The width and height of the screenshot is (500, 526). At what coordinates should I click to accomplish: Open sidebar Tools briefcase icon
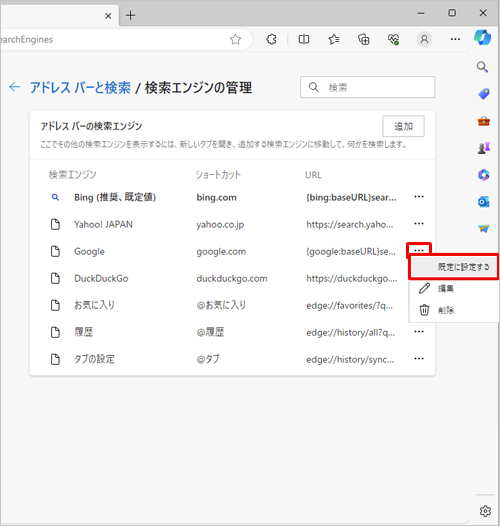click(484, 121)
